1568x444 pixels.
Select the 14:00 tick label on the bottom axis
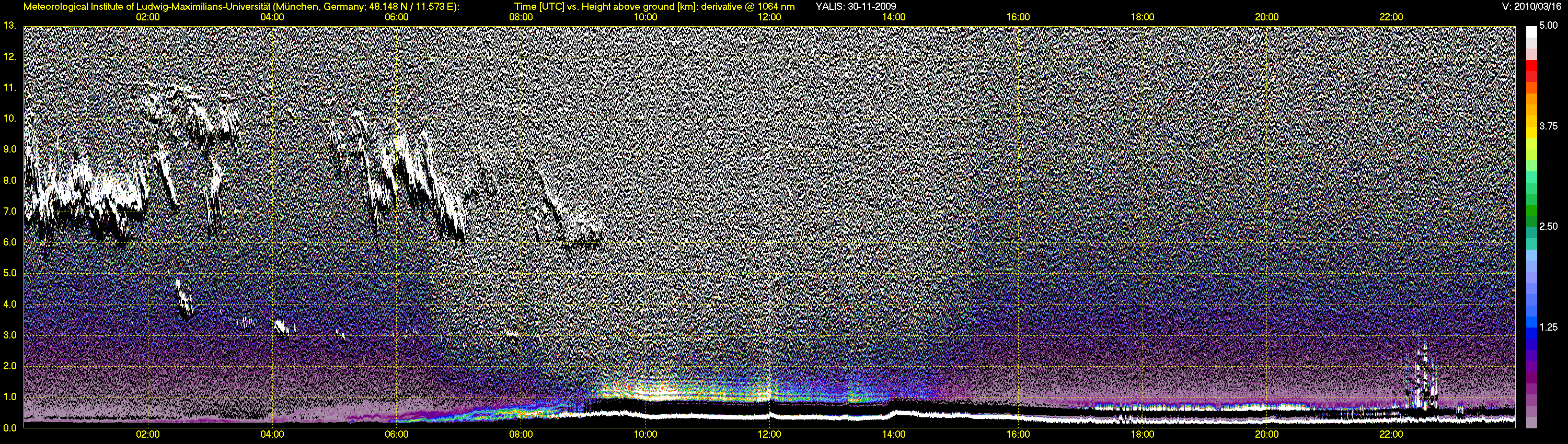[894, 435]
